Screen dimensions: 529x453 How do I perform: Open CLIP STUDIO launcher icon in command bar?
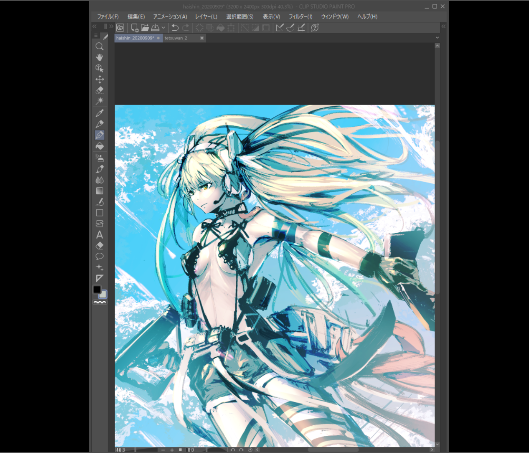[120, 28]
